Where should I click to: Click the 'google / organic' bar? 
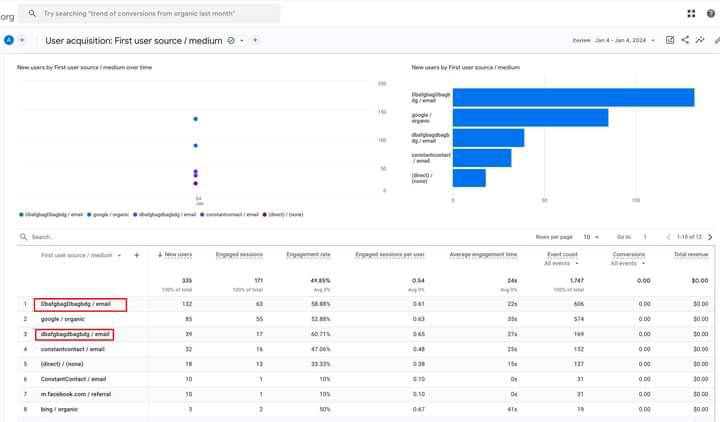coord(530,118)
